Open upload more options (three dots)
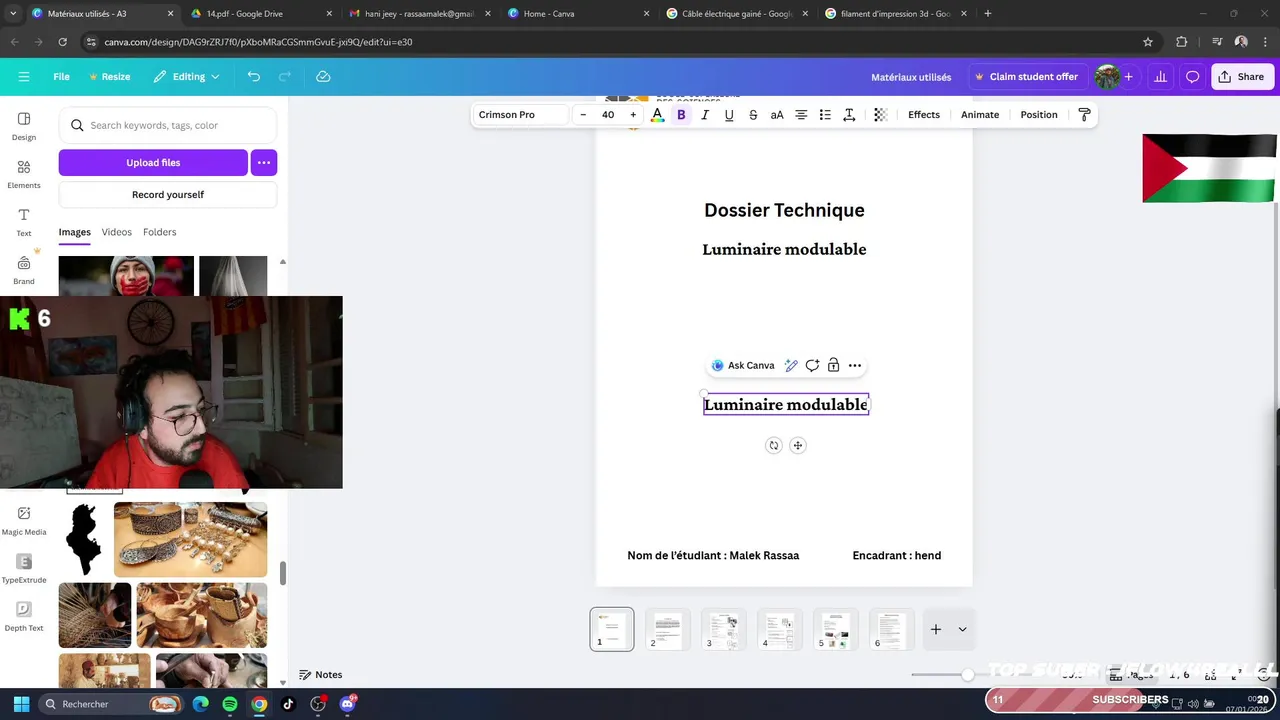 [x=264, y=162]
